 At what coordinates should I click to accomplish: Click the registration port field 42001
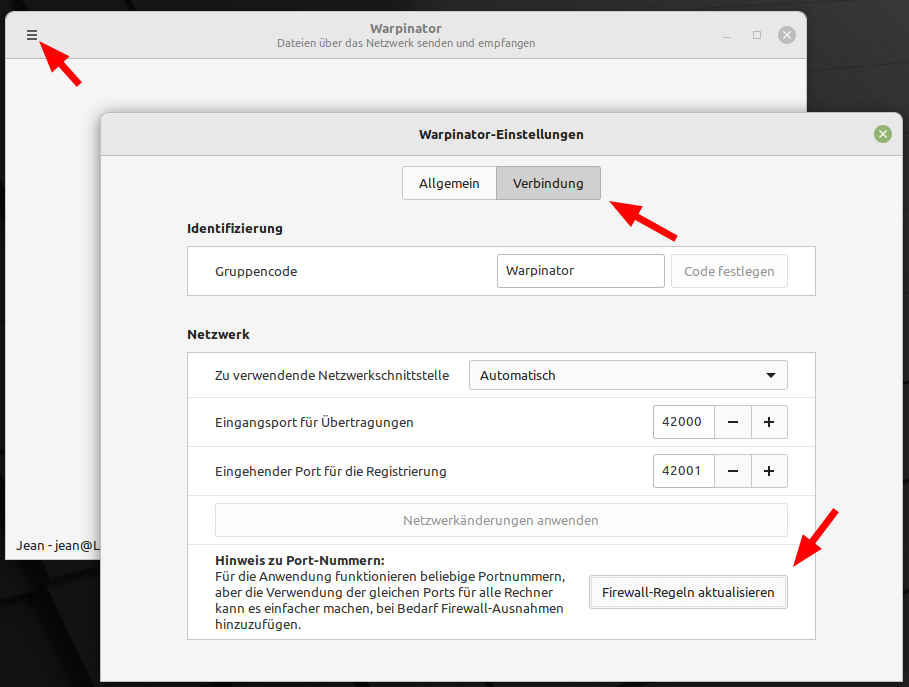(683, 471)
